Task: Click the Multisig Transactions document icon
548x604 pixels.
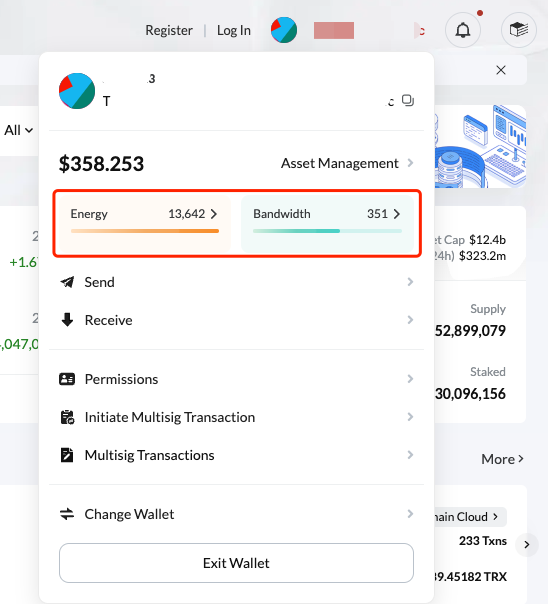Action: (67, 455)
